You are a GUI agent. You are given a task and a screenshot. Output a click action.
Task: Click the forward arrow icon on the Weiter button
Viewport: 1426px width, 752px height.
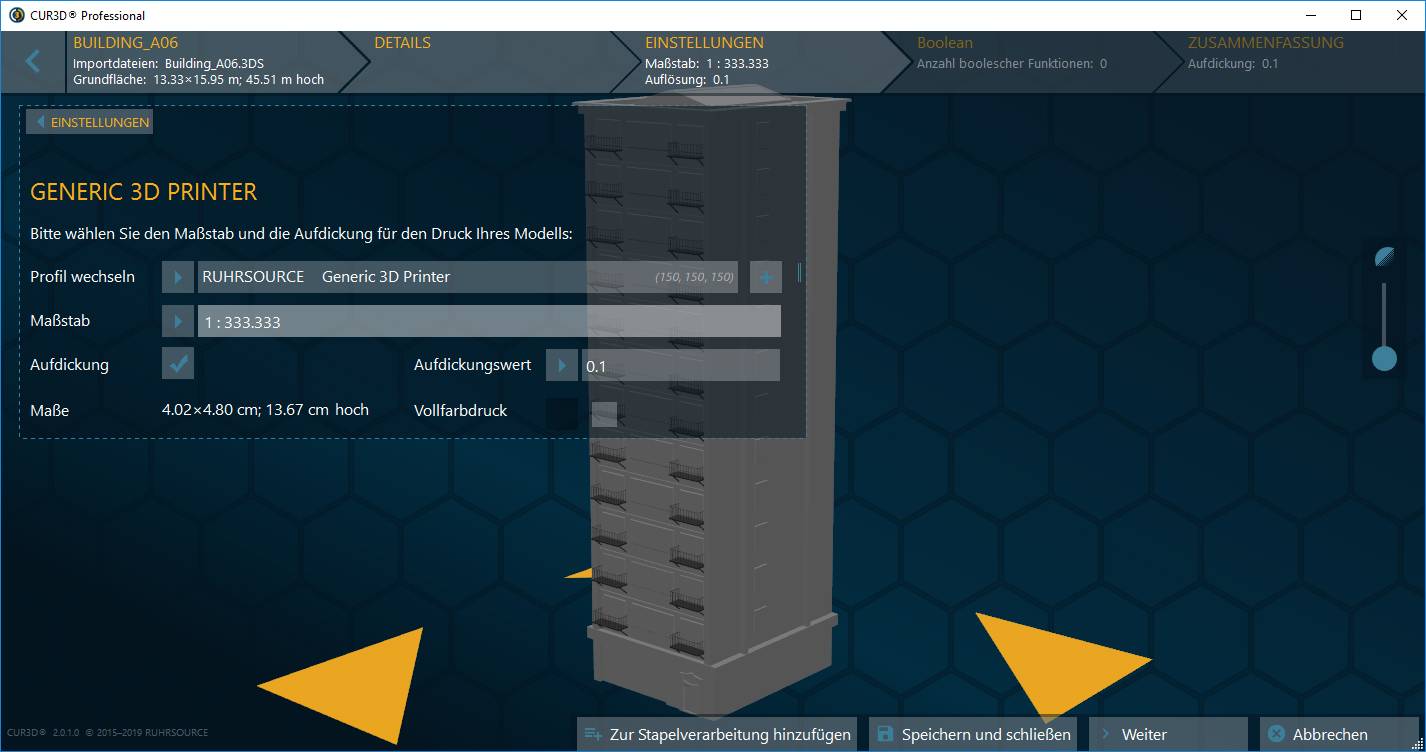pos(1105,733)
